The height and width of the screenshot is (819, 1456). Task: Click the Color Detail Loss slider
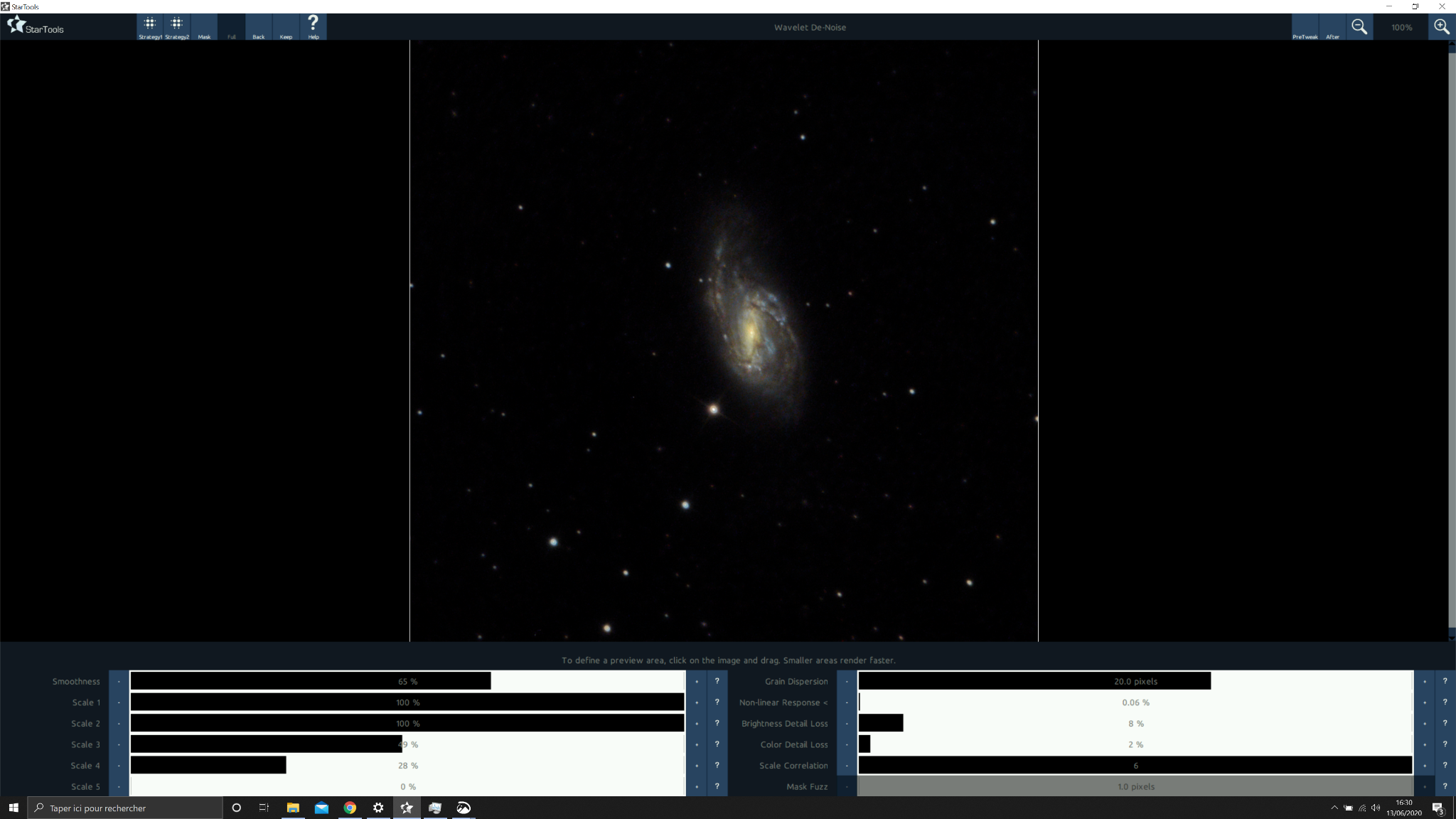point(1135,744)
